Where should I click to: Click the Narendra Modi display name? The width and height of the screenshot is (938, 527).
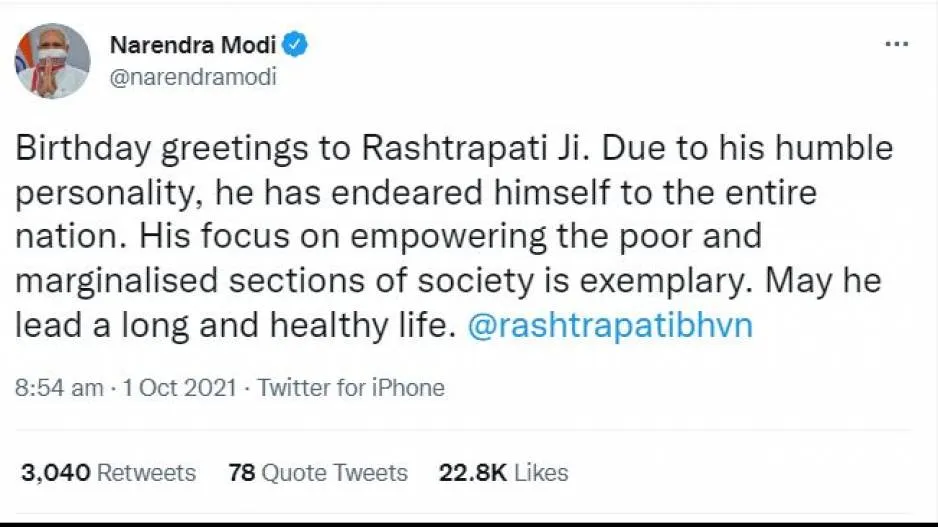[x=194, y=45]
